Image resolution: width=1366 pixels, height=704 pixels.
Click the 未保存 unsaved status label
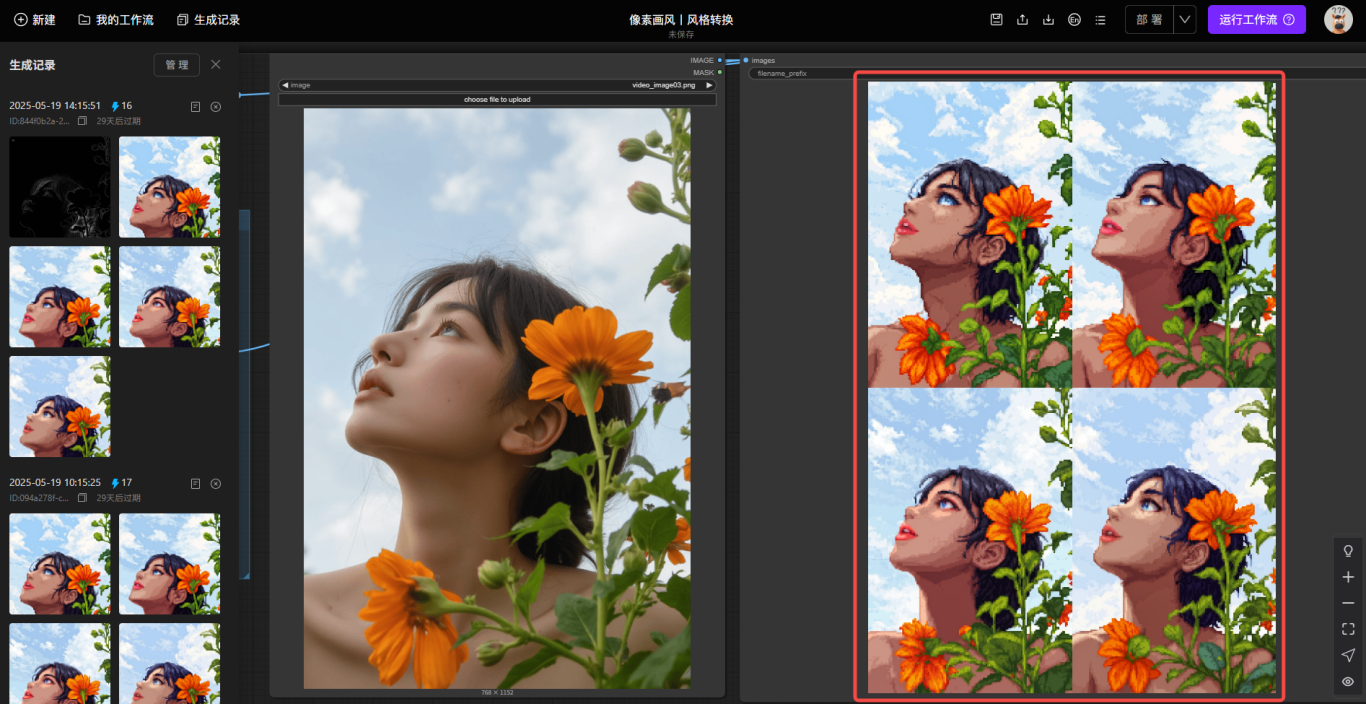point(681,34)
